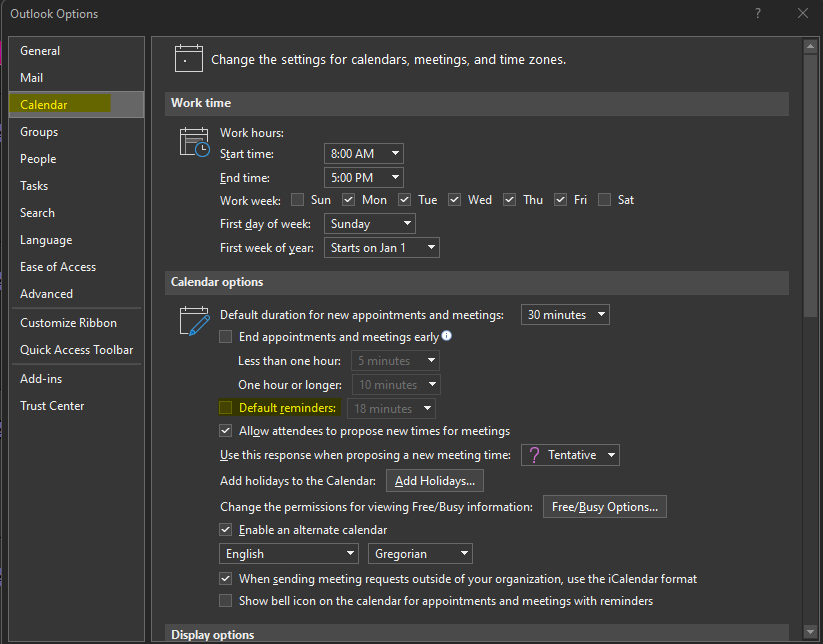This screenshot has height=644, width=823.
Task: Select Customize Ribbon in sidebar
Action: click(x=77, y=323)
